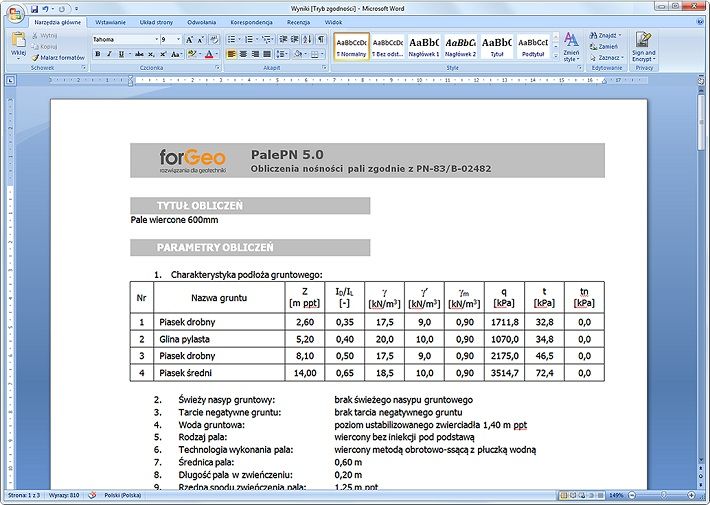Center the text alignment
The height and width of the screenshot is (505, 710).
click(243, 54)
